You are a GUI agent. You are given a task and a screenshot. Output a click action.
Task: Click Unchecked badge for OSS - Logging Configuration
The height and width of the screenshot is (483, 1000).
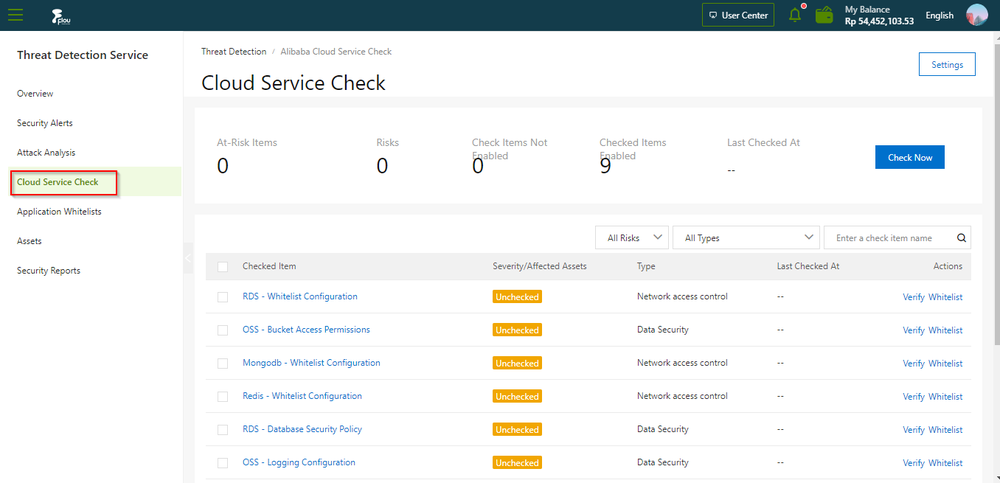[x=517, y=463]
